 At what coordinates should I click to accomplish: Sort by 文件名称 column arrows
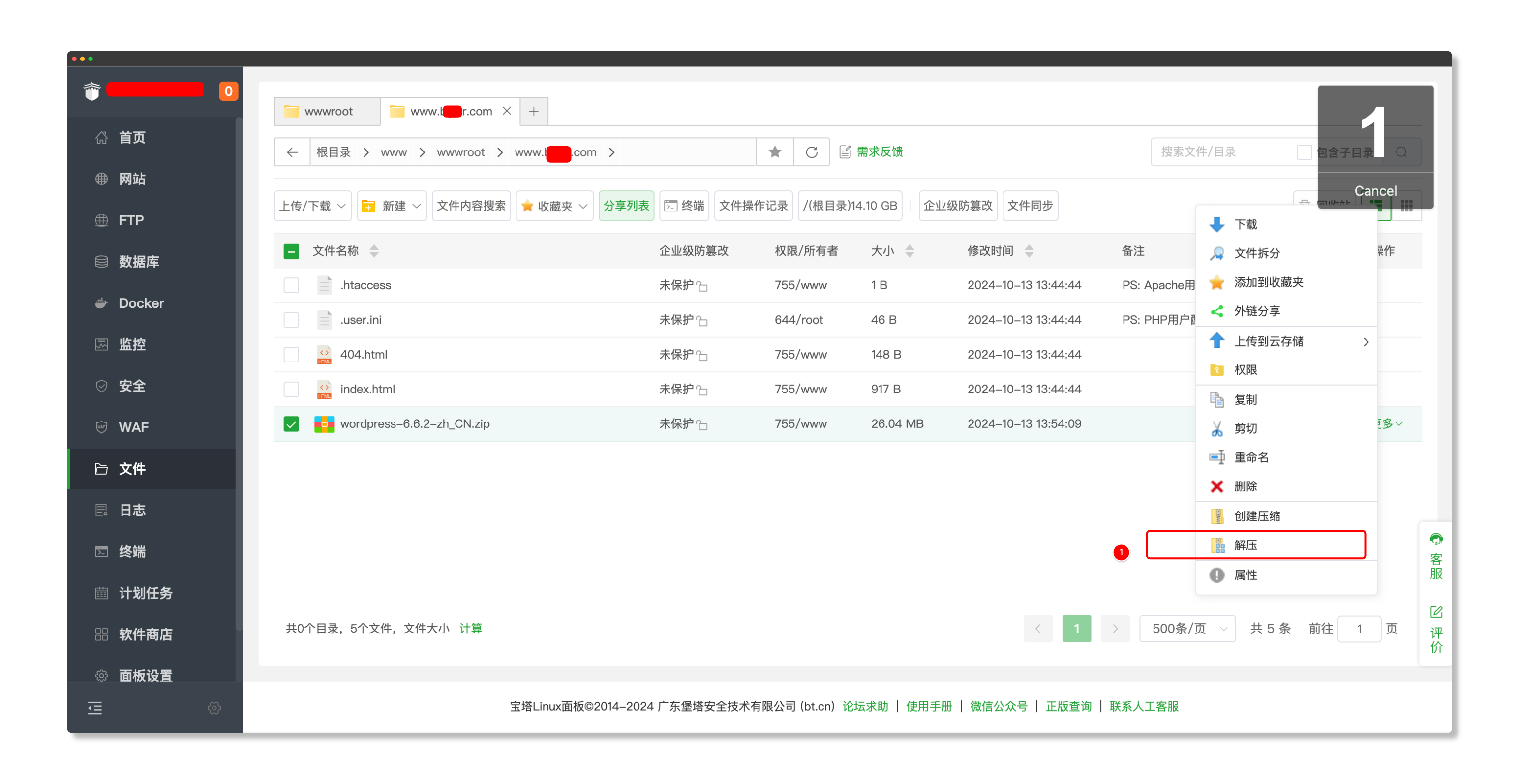[374, 251]
